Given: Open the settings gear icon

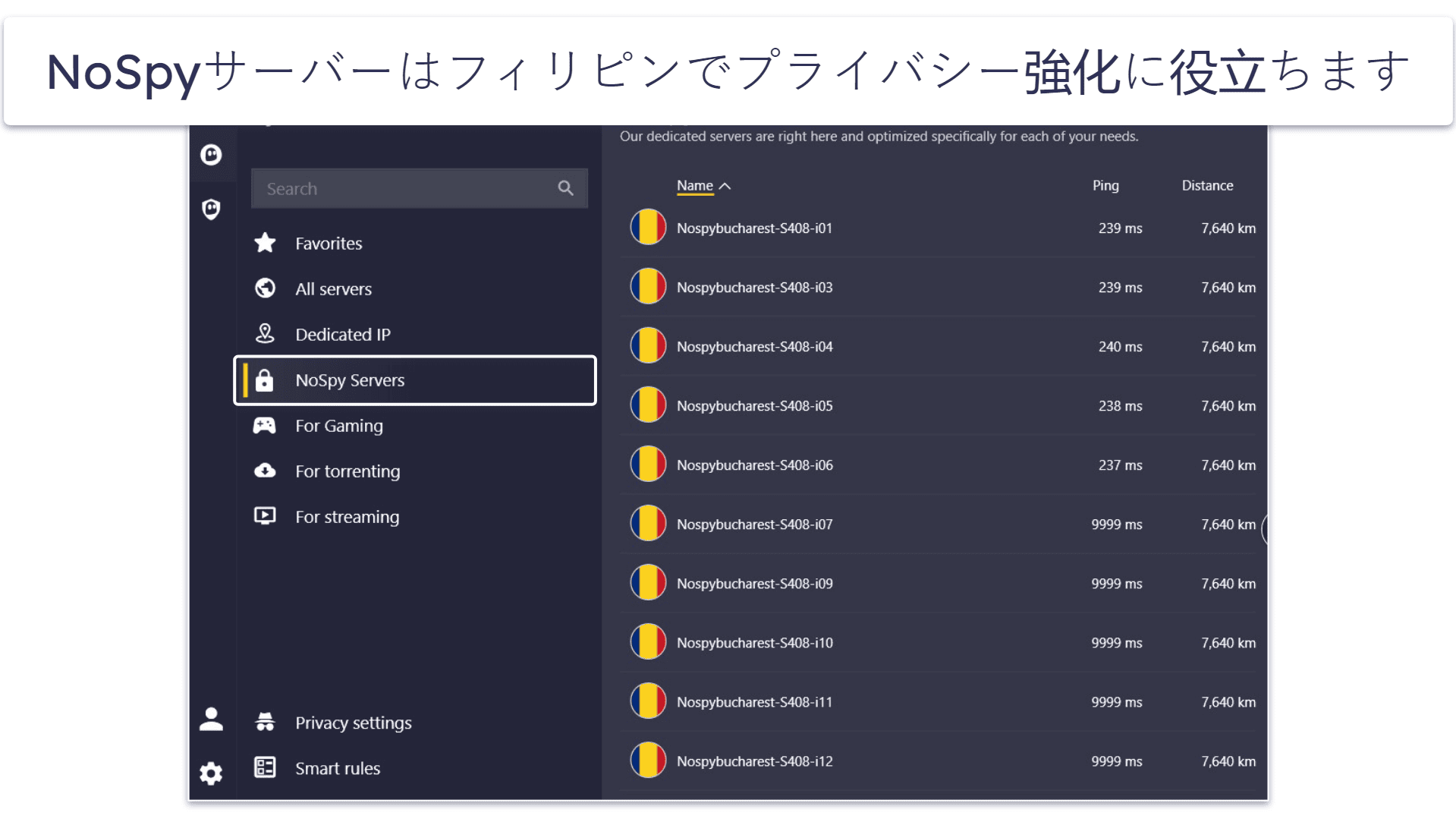Looking at the screenshot, I should click(x=211, y=773).
